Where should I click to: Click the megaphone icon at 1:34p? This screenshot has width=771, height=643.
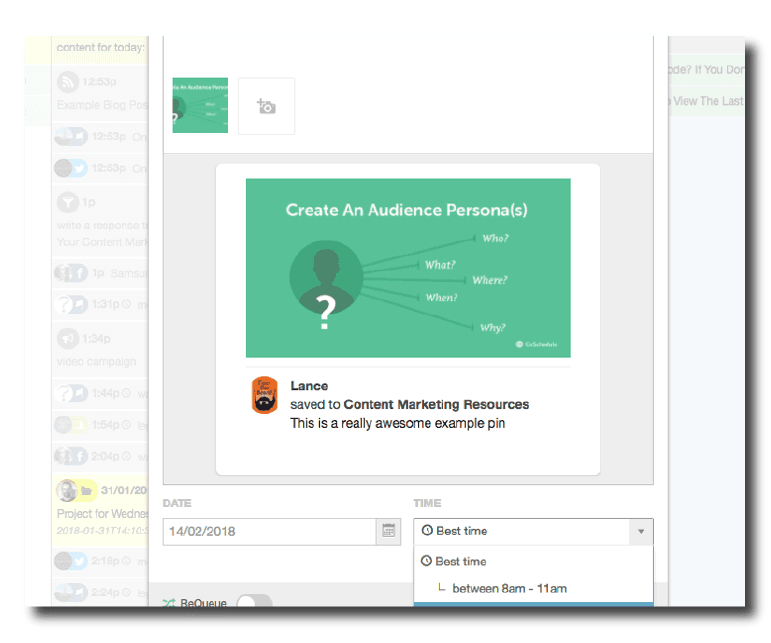[68, 338]
